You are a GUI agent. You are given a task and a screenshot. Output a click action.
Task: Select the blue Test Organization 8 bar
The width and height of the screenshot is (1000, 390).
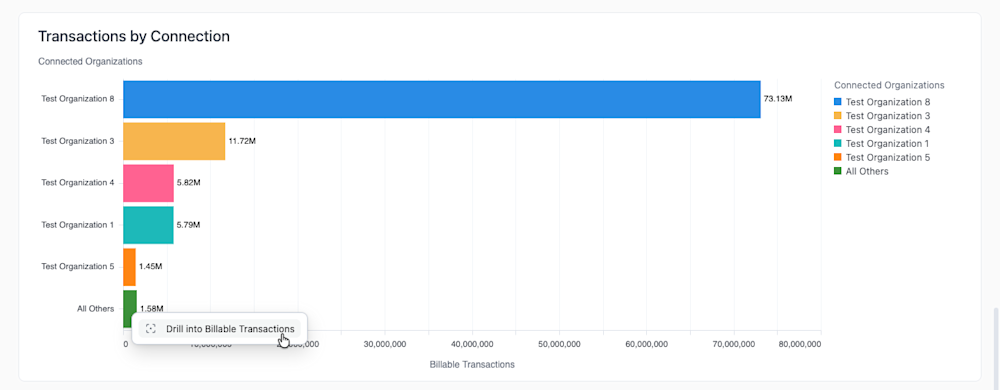(x=441, y=99)
